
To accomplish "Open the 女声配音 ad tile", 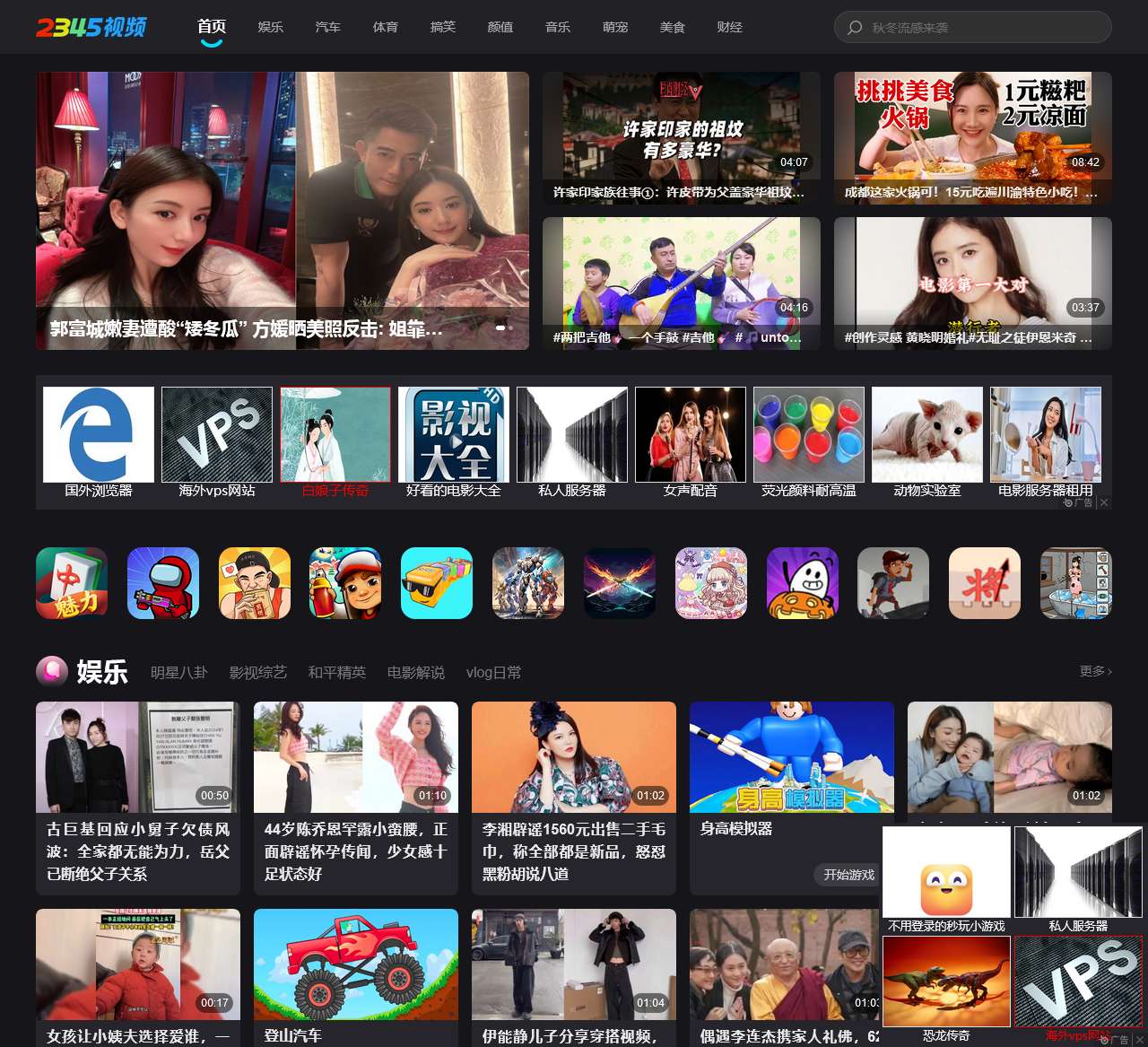I will click(x=691, y=442).
